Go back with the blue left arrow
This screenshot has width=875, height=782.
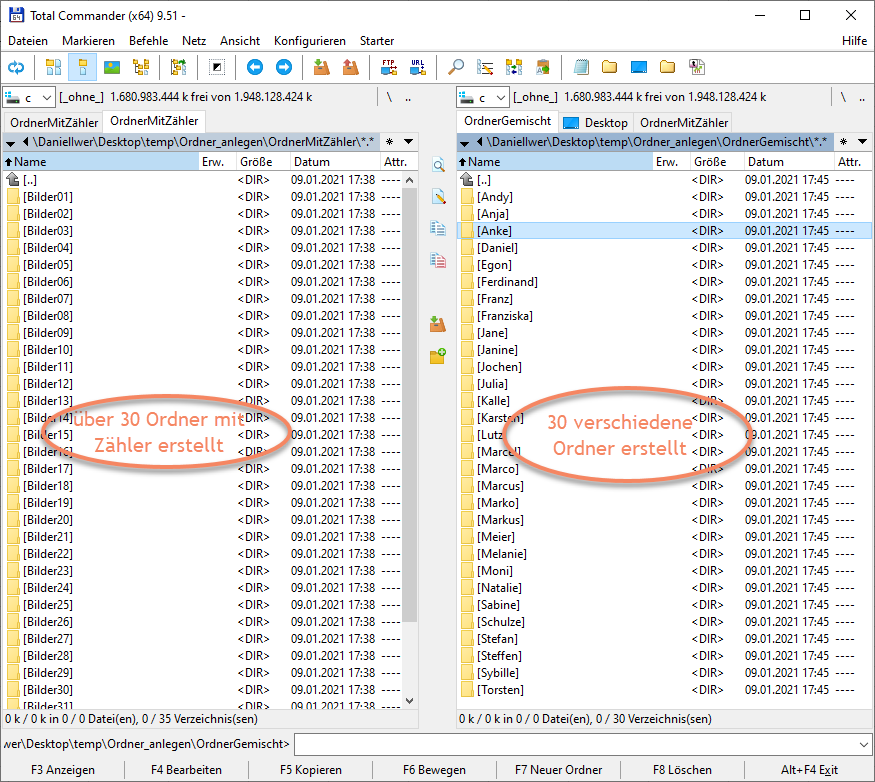click(x=255, y=68)
